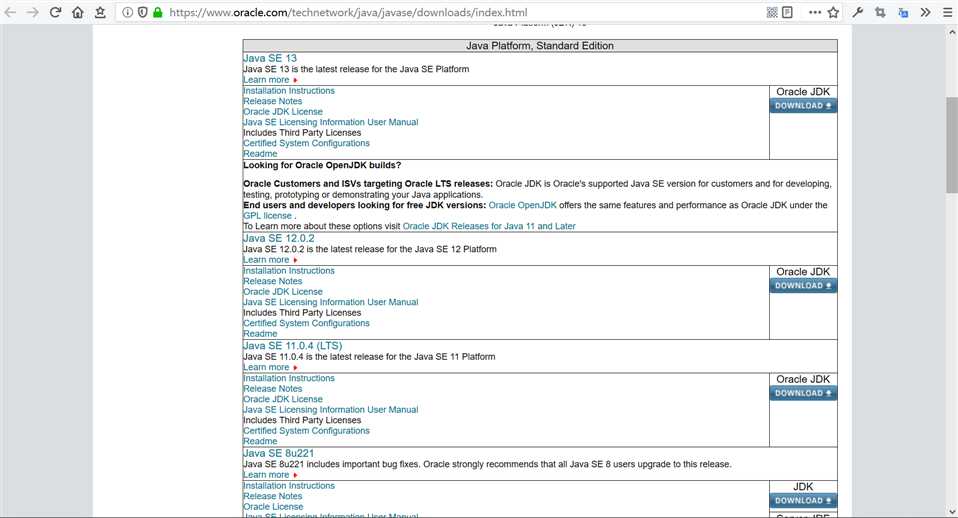Click the vertical scrollbar thumb
958x518 pixels.
click(x=952, y=145)
